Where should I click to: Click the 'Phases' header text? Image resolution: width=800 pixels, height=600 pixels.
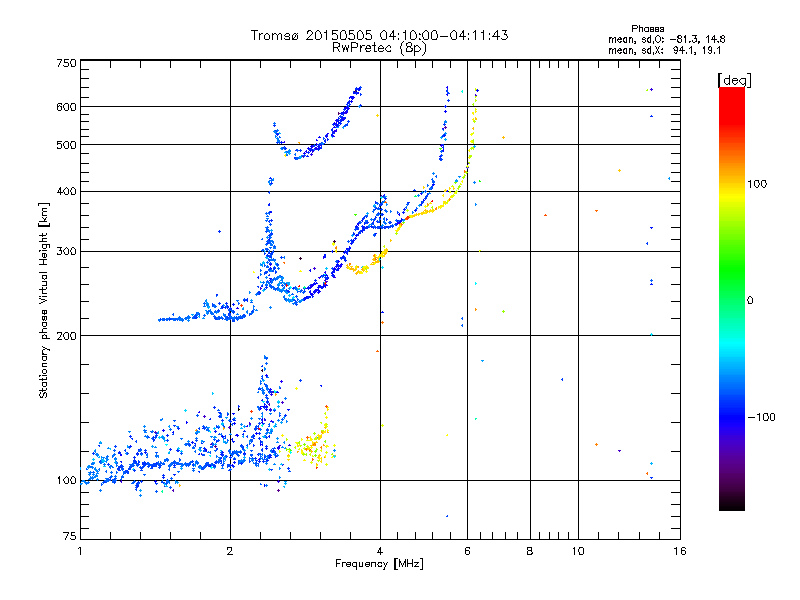(647, 29)
